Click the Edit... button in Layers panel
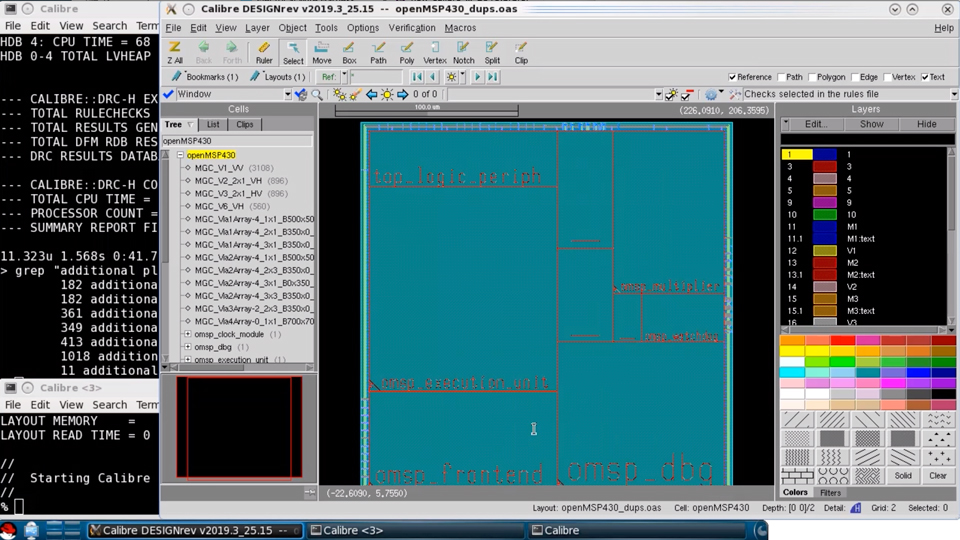The image size is (960, 540). coord(816,124)
